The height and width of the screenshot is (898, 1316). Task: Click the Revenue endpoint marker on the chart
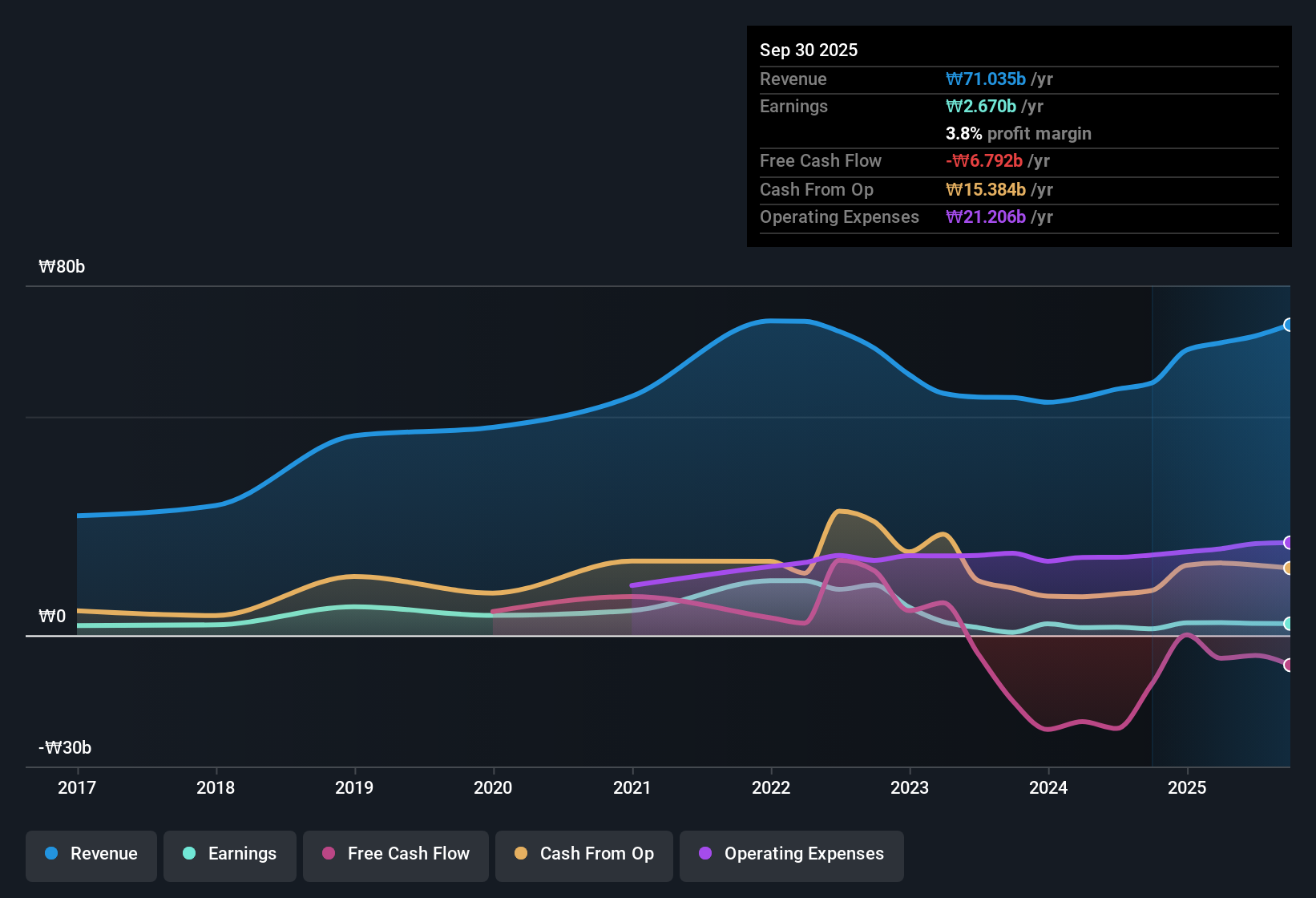pyautogui.click(x=1289, y=325)
